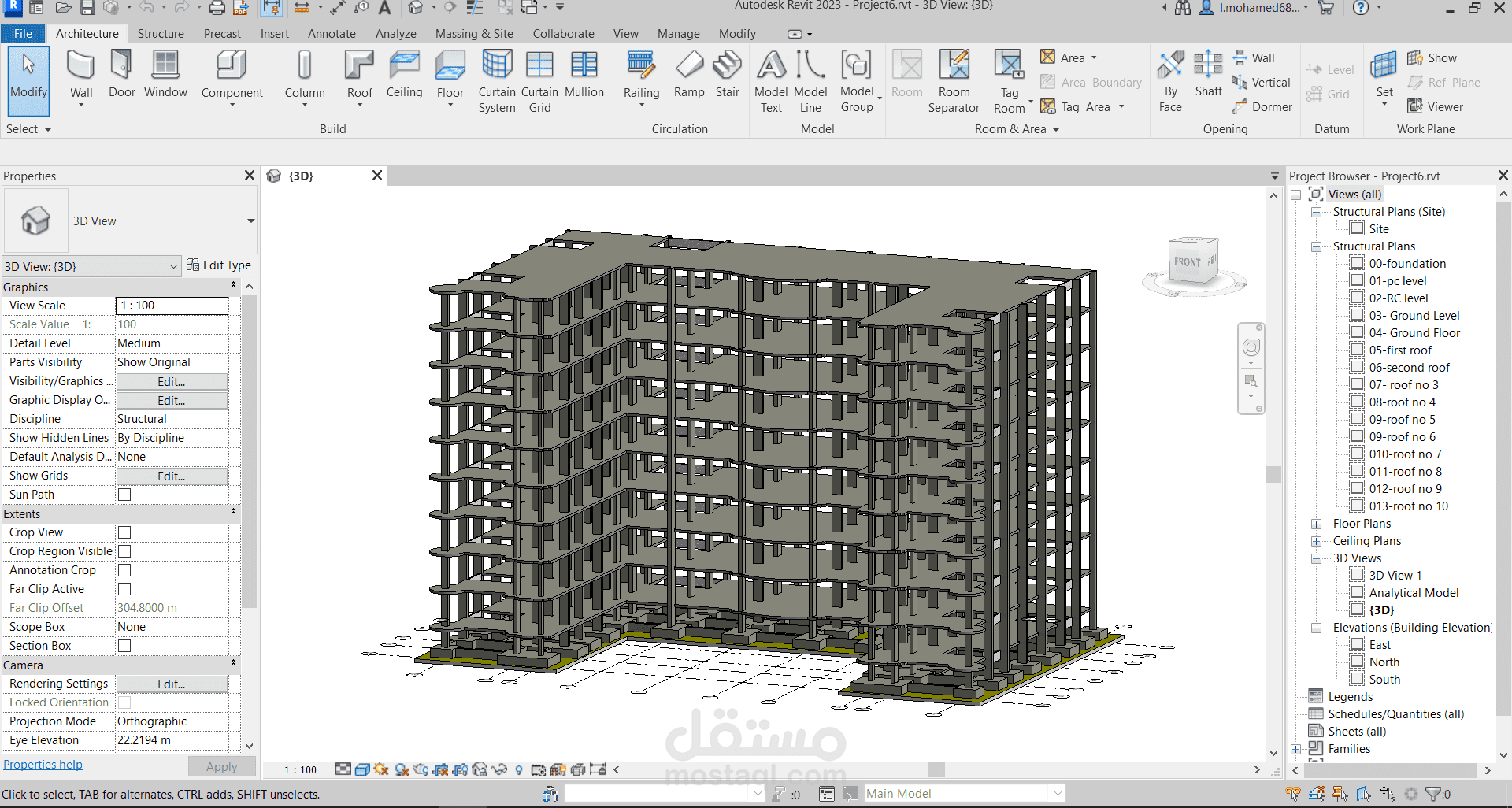Viewport: 1512px width, 808px height.
Task: Choose the Door tool
Action: tap(122, 74)
